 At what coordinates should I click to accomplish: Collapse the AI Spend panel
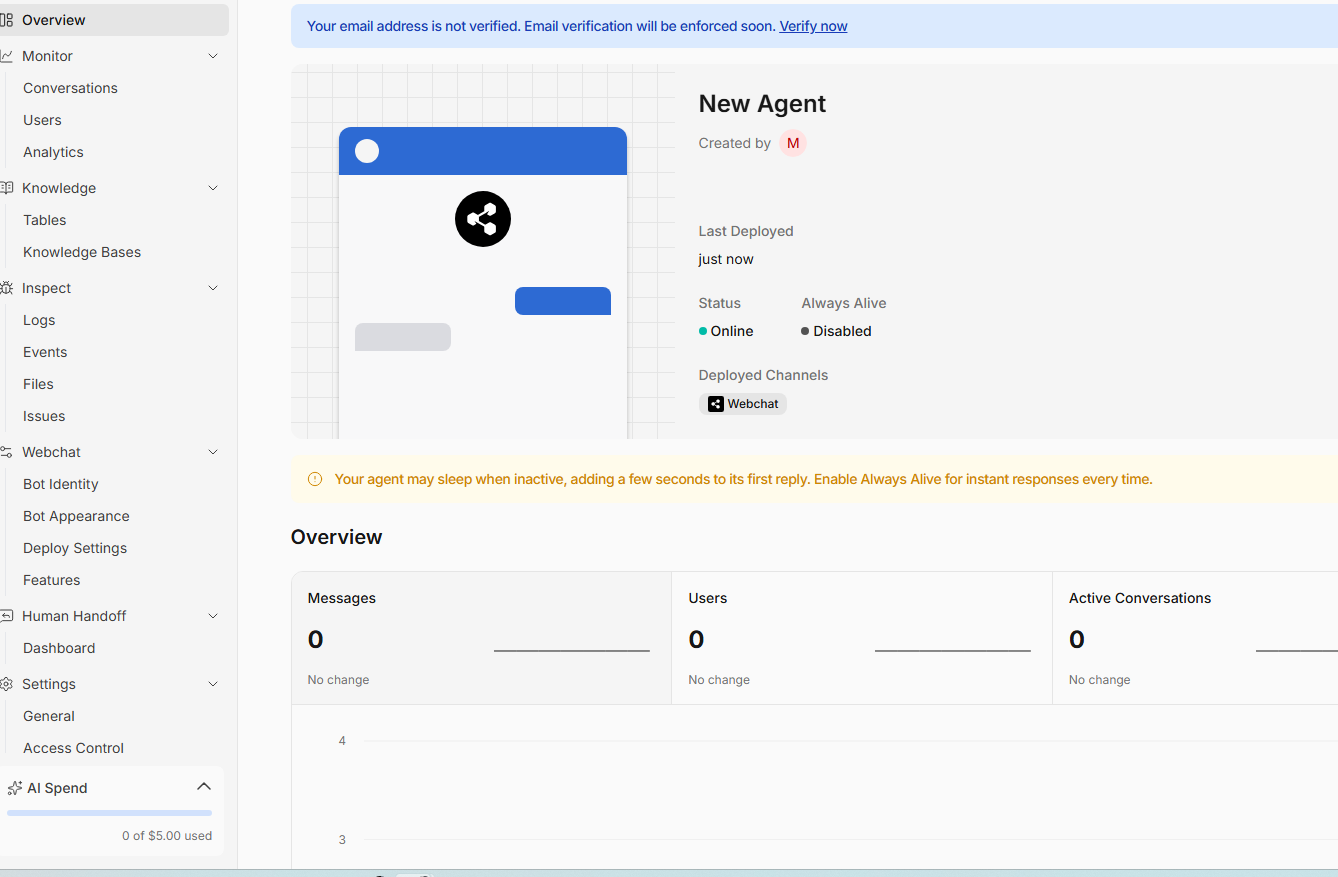[x=204, y=786]
